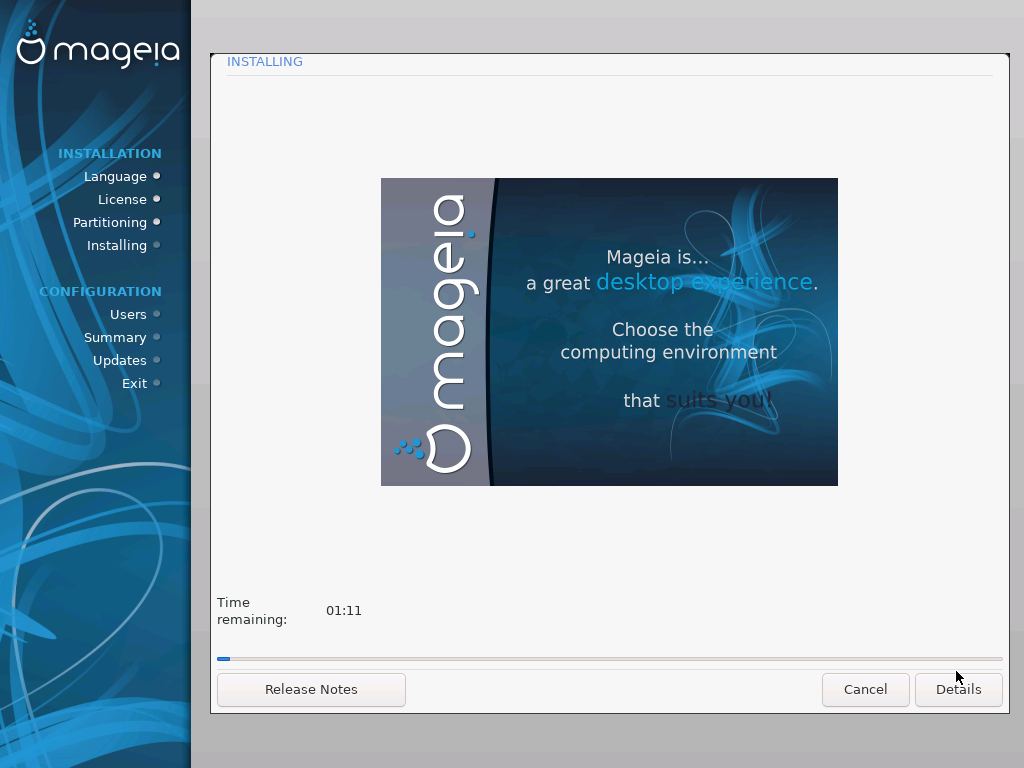
Task: Click the Mageia logo in sidebar
Action: coord(98,44)
